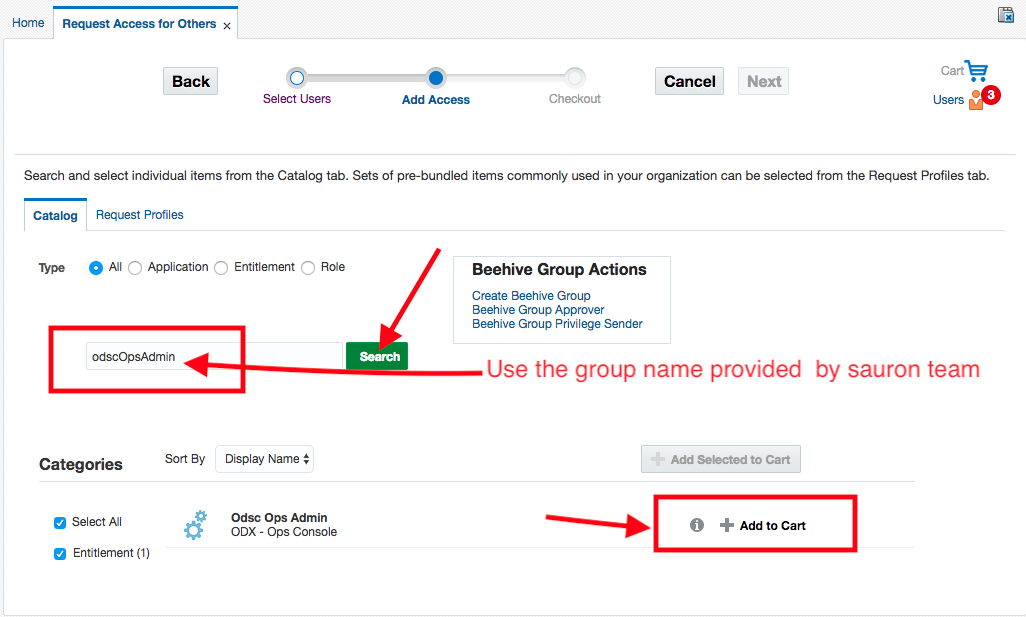1026x617 pixels.
Task: Uncheck the Select All checkbox
Action: tap(60, 522)
